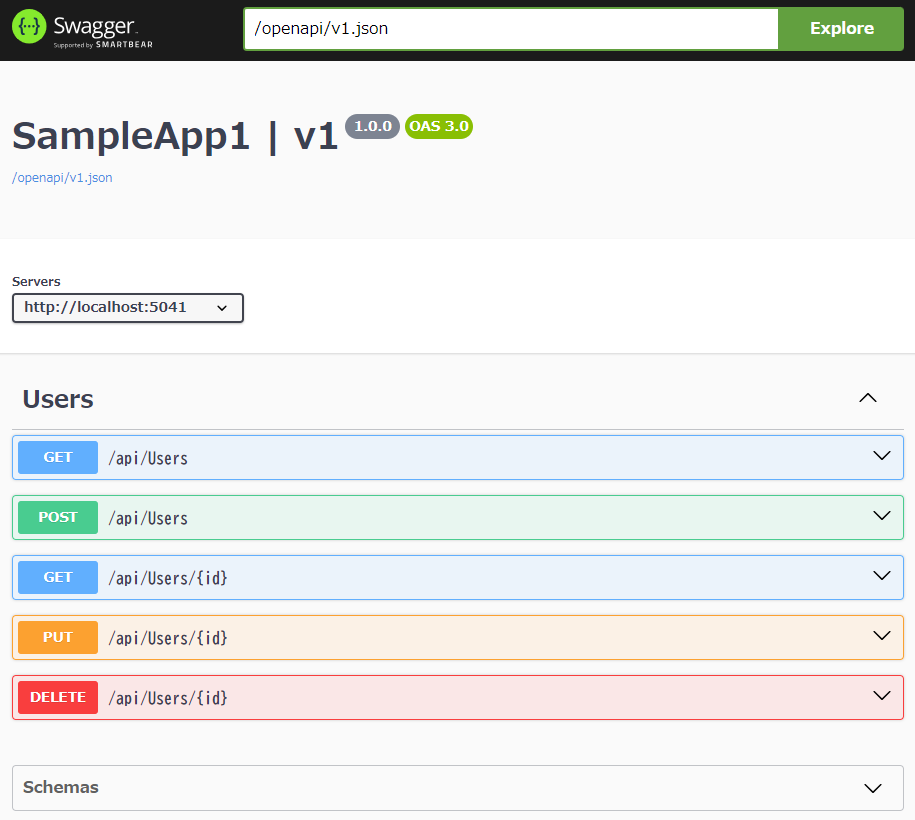Image resolution: width=915 pixels, height=820 pixels.
Task: Click the /api/Users/{id} path in DELETE row
Action: point(168,699)
